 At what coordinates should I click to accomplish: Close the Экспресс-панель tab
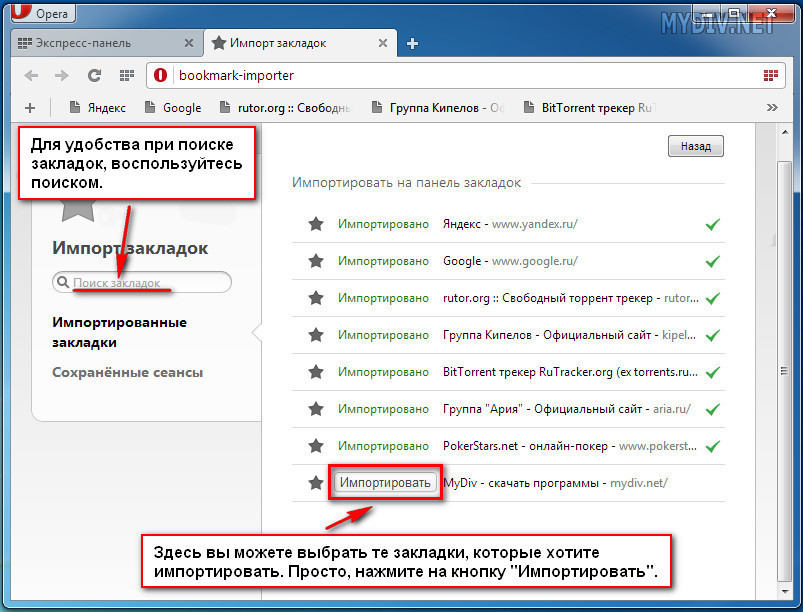188,44
